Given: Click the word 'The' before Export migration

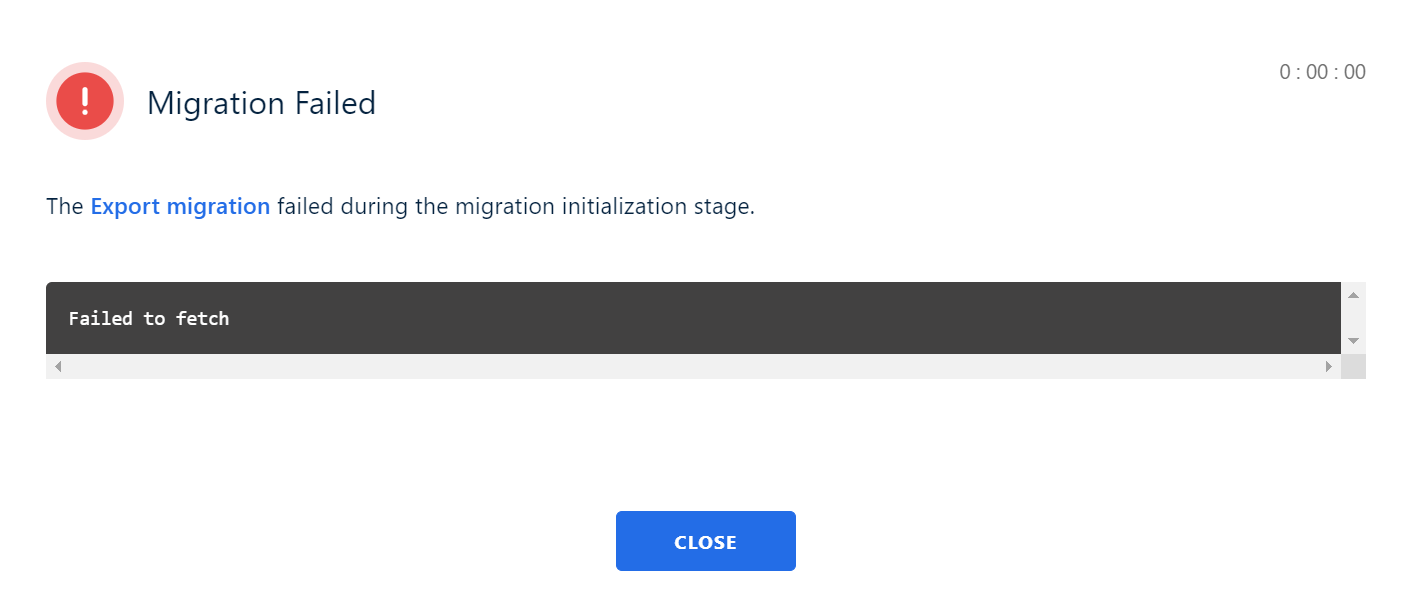Looking at the screenshot, I should (x=65, y=207).
